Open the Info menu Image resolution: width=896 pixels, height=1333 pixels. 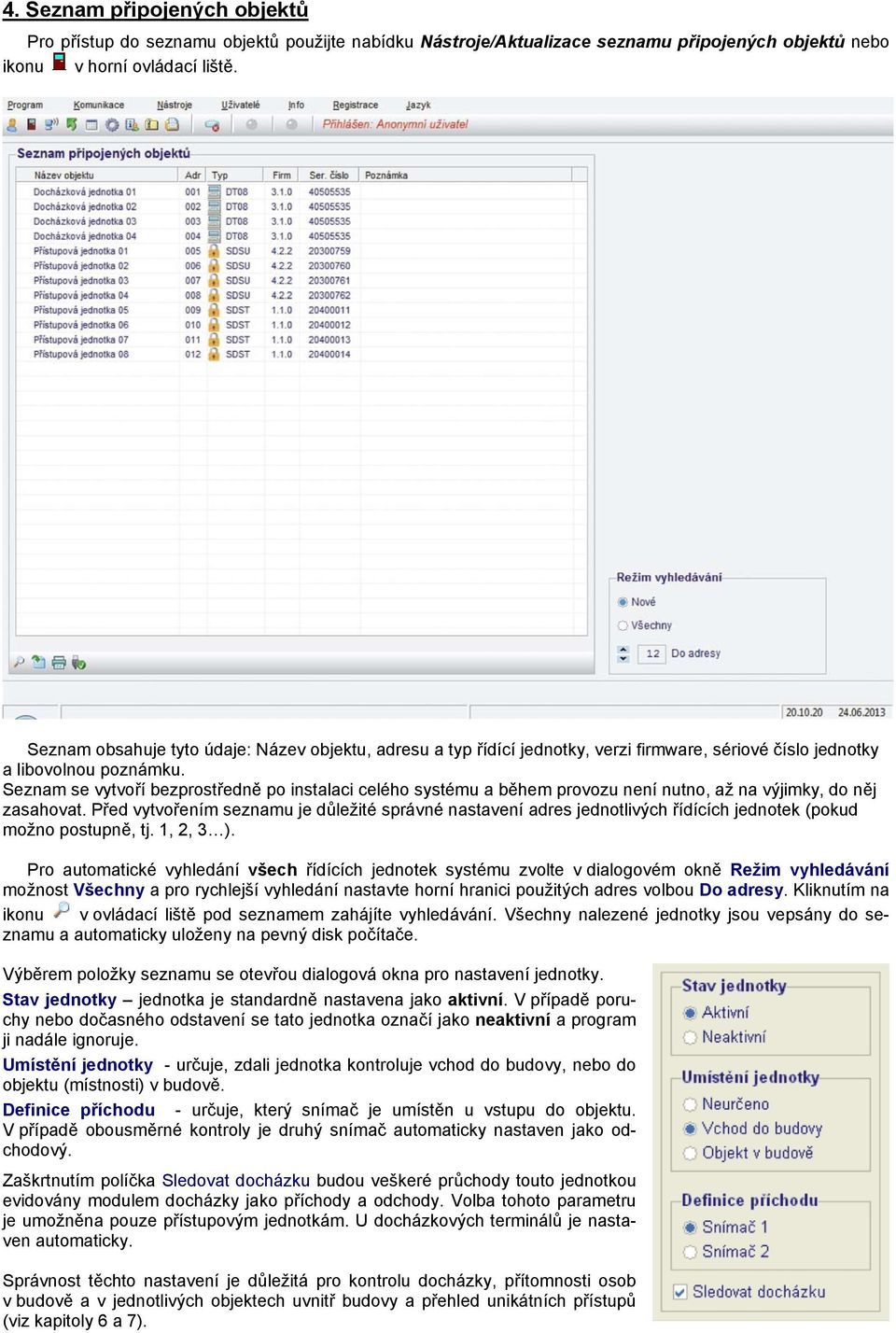[297, 105]
